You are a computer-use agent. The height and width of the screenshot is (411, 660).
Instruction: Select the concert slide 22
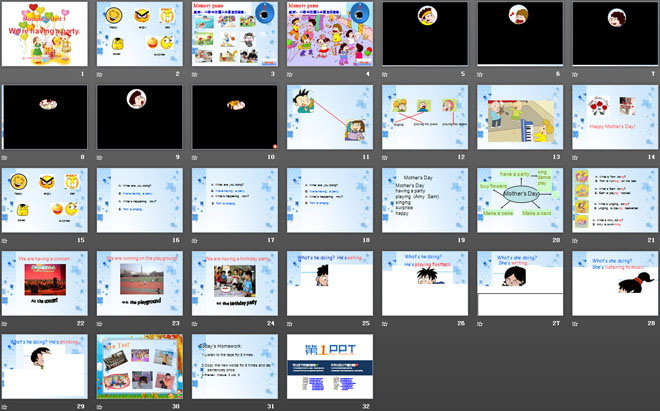(x=45, y=283)
